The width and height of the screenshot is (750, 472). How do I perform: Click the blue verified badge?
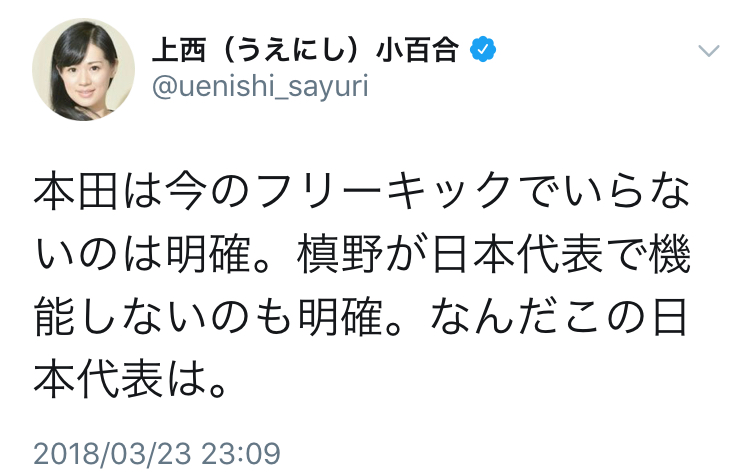coord(484,49)
